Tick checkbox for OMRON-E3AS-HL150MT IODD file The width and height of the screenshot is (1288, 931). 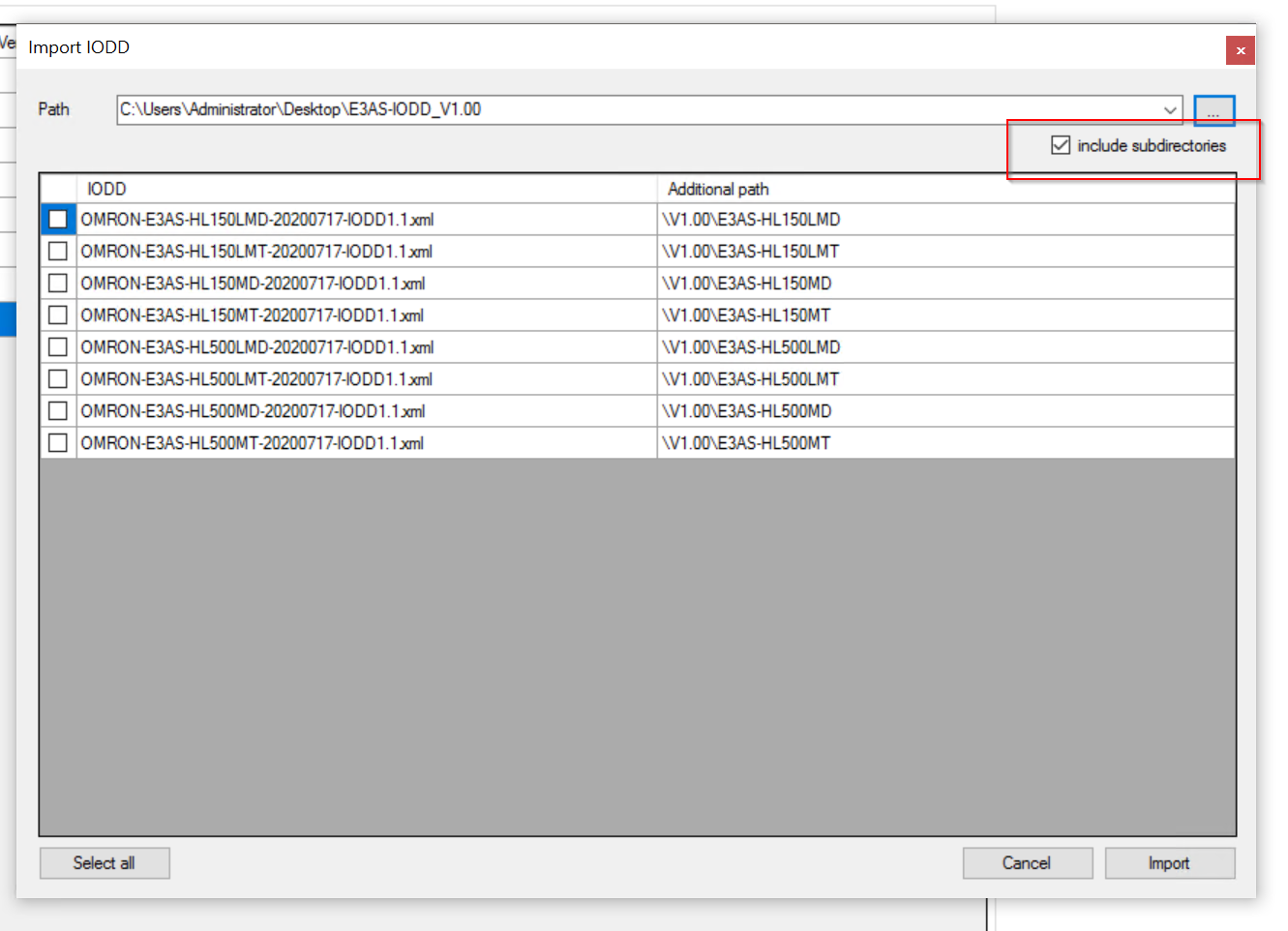[x=58, y=315]
